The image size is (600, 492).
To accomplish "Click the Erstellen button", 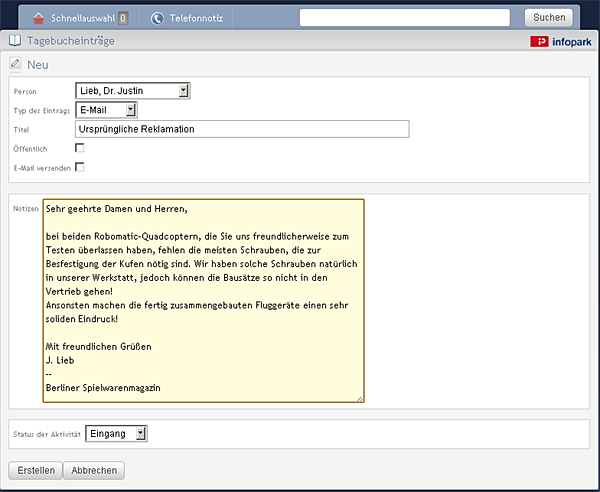I will pyautogui.click(x=36, y=470).
